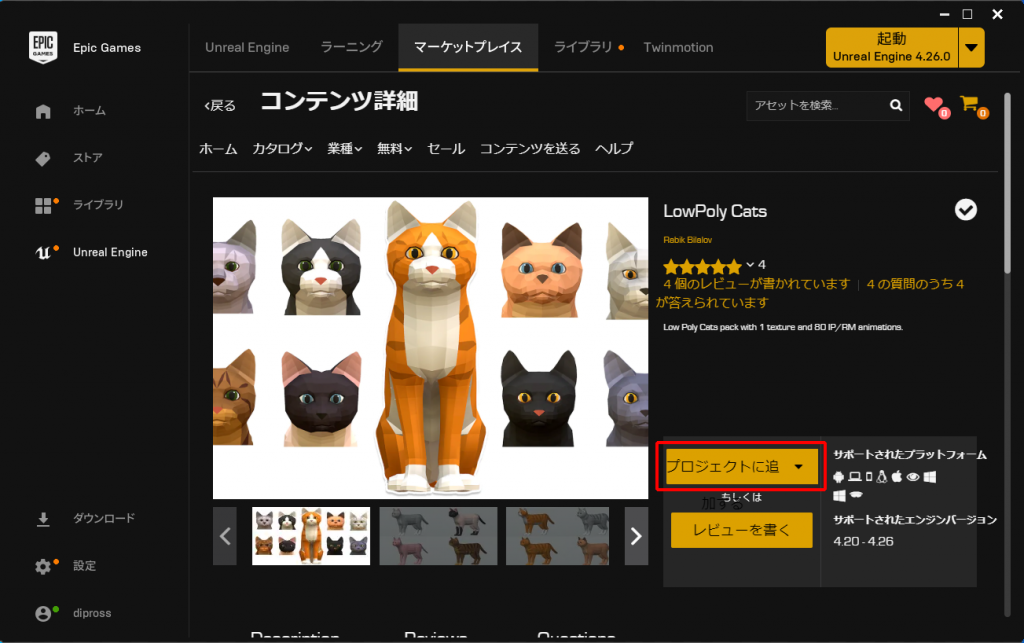Open the 4個のレビューが書かれています link
The width and height of the screenshot is (1024, 643).
[x=757, y=284]
